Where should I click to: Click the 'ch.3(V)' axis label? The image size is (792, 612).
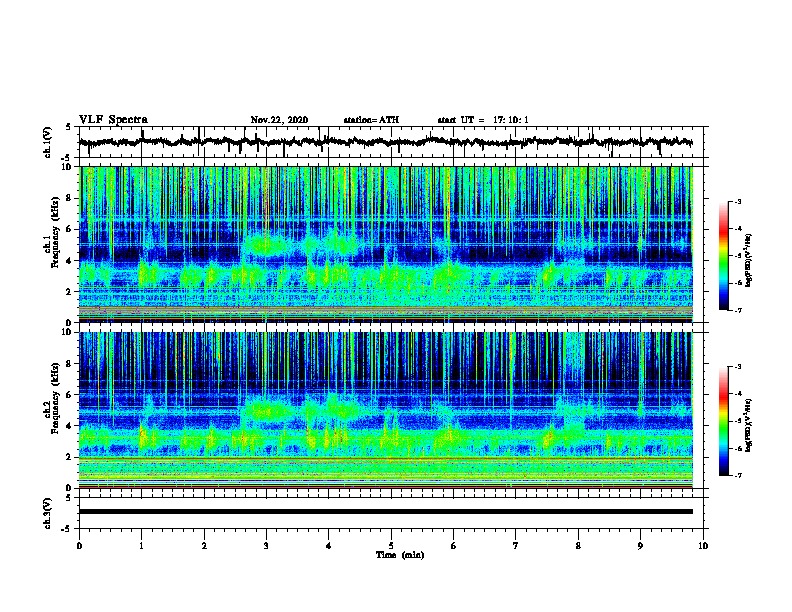click(47, 513)
